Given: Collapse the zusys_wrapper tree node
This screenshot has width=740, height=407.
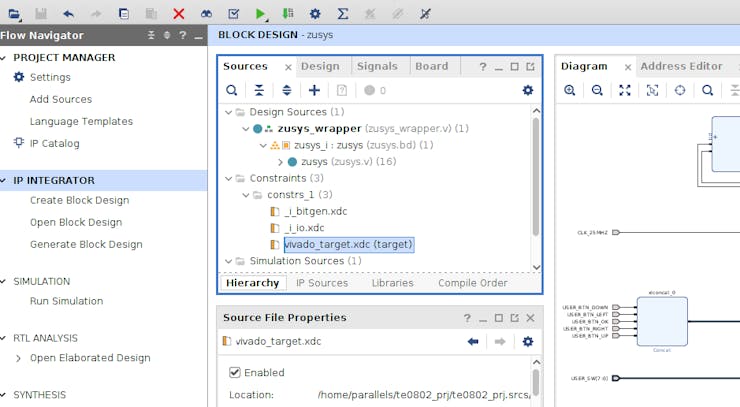Looking at the screenshot, I should pos(245,129).
